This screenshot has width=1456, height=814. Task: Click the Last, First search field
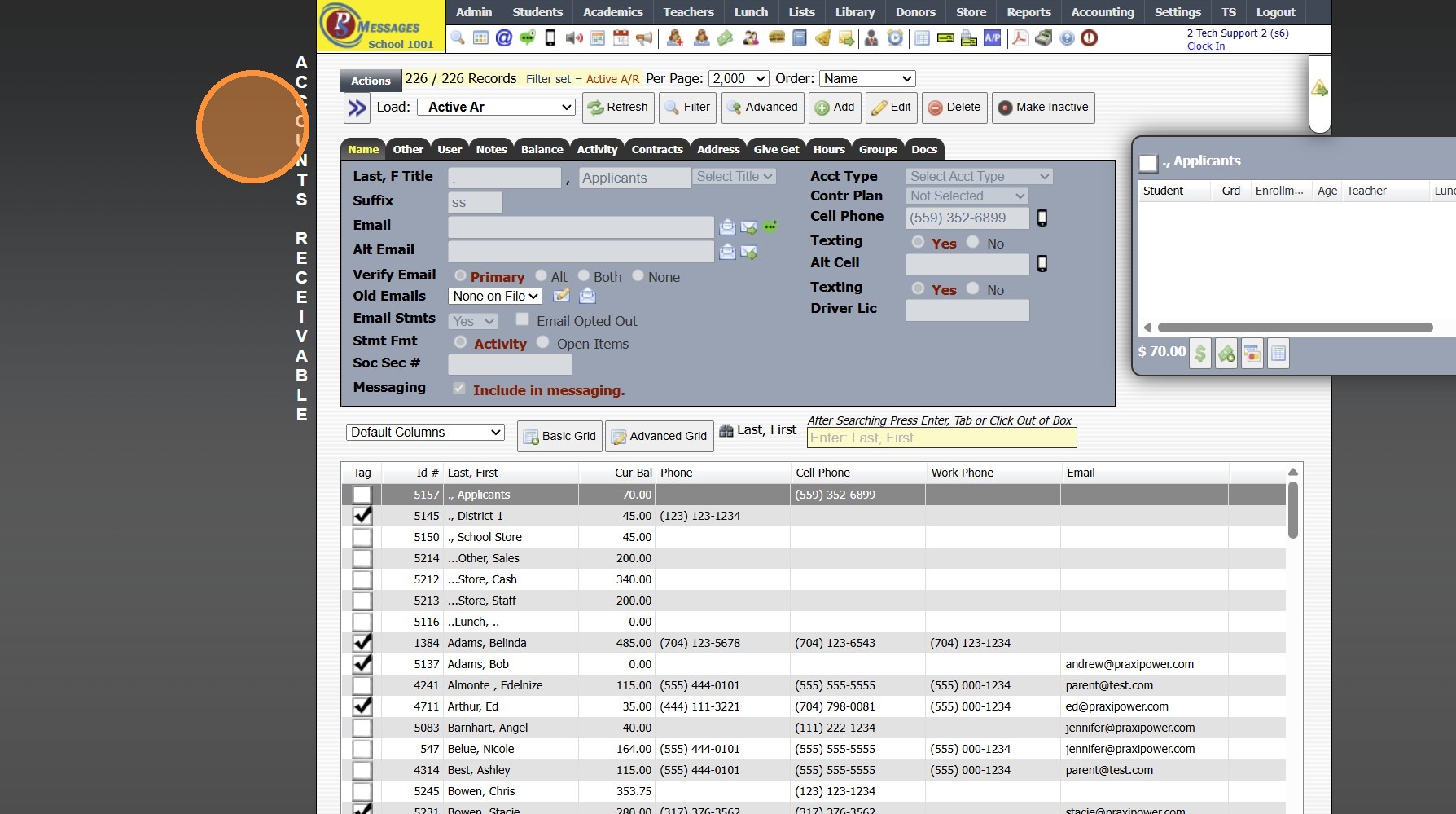tap(941, 438)
